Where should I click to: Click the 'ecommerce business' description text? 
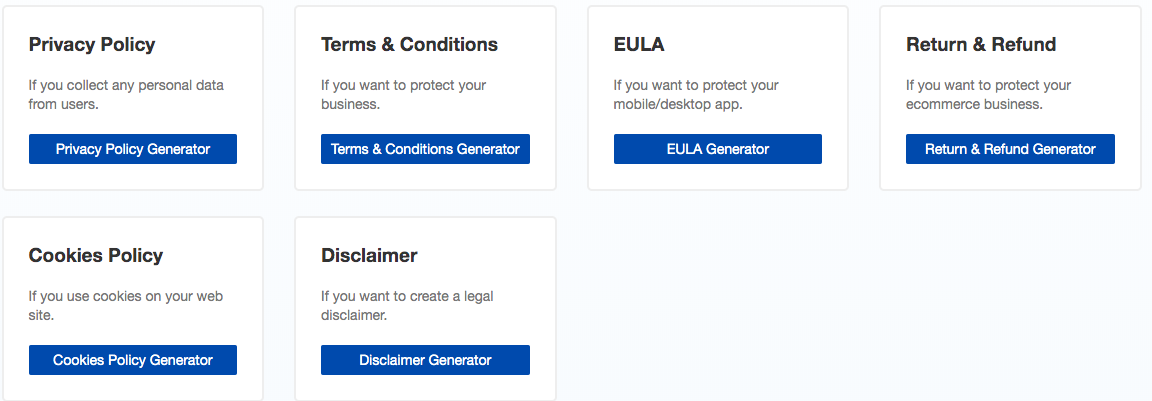(988, 94)
